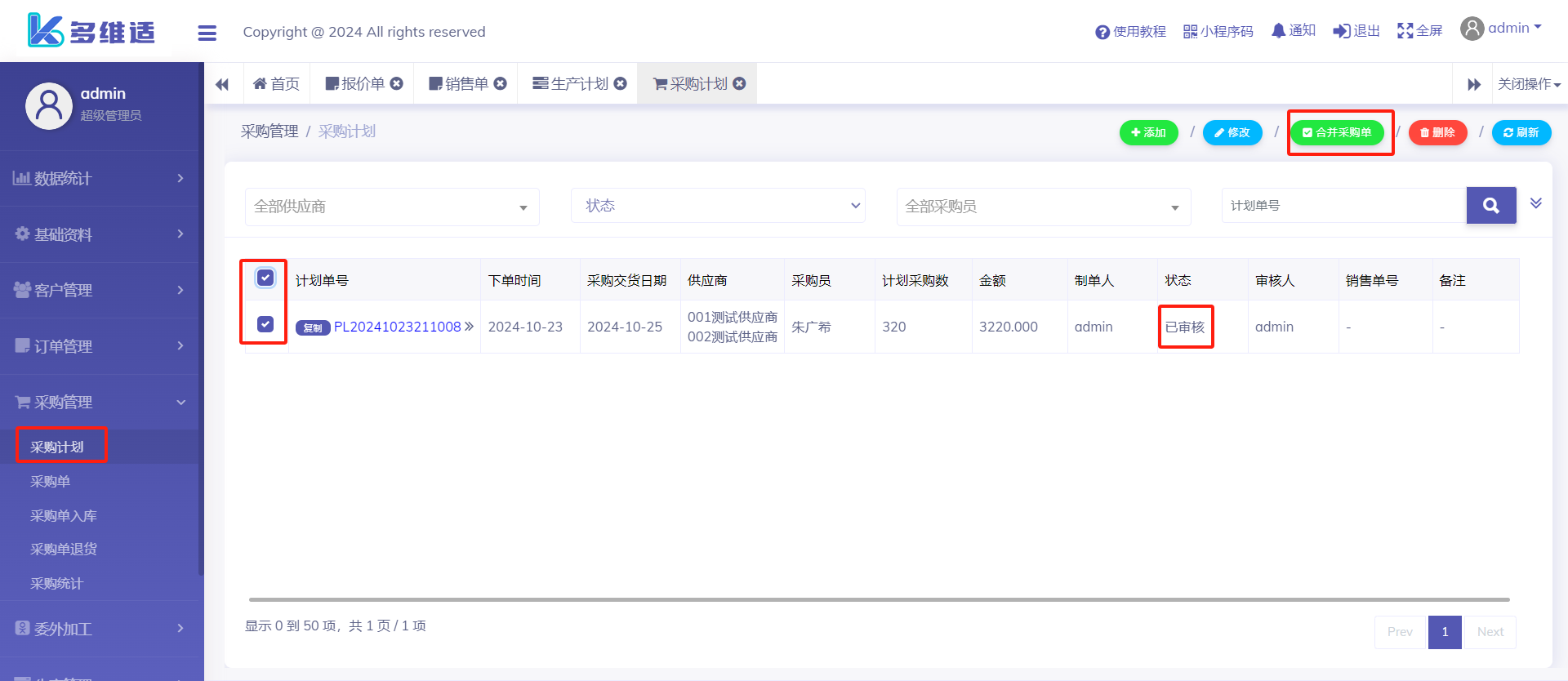This screenshot has height=681, width=1568.
Task: Click the 合并采购单 merge button
Action: 1337,132
